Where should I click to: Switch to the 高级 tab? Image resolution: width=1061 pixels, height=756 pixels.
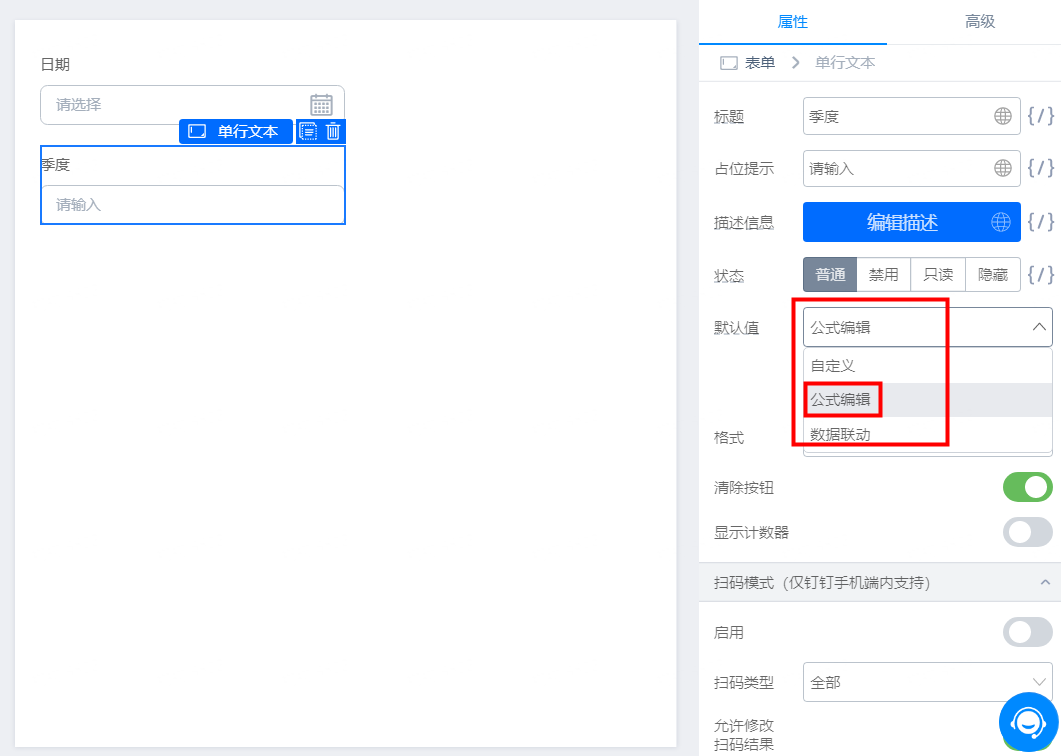979,22
